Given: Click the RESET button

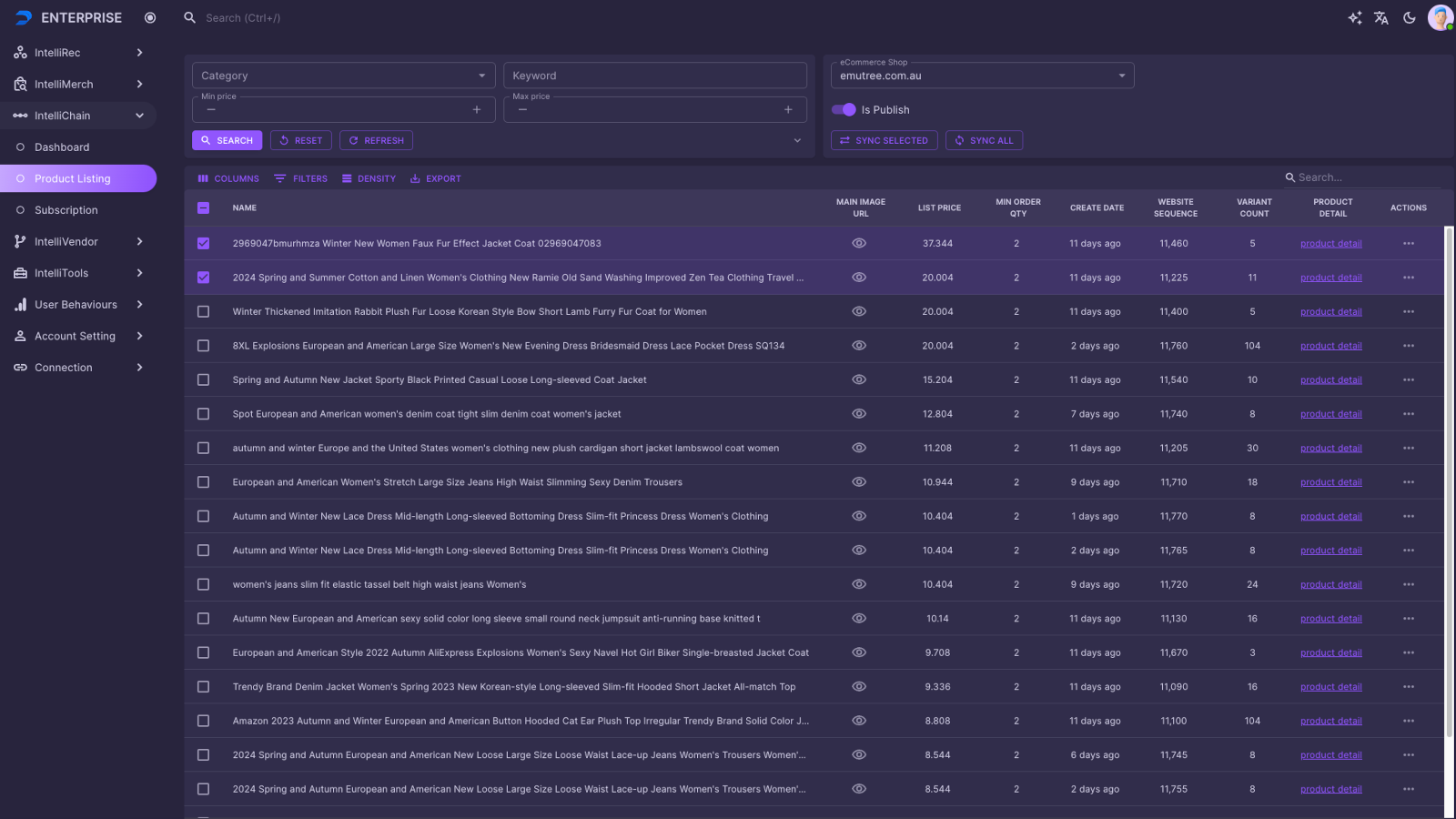Looking at the screenshot, I should 301,141.
